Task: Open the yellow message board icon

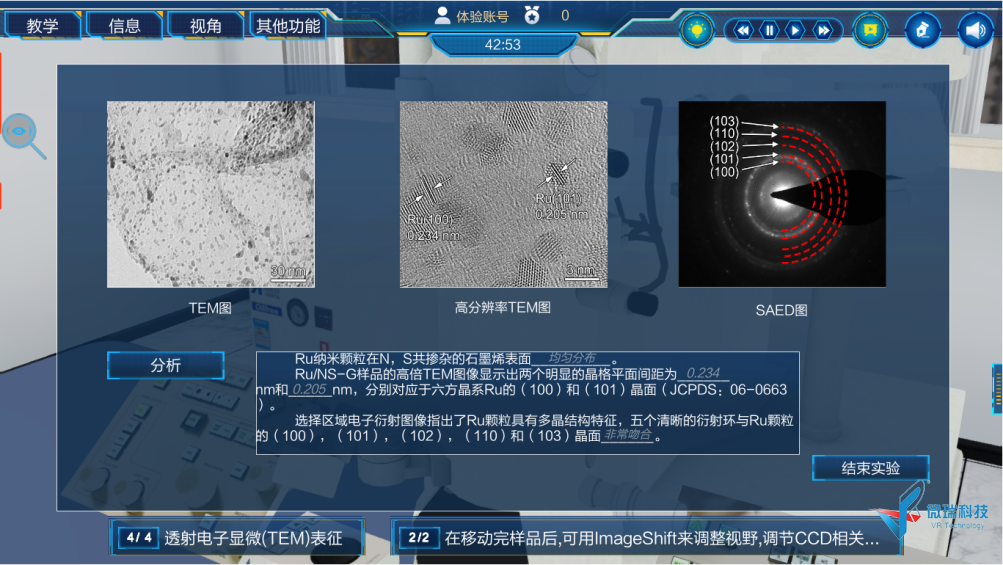Action: [870, 30]
